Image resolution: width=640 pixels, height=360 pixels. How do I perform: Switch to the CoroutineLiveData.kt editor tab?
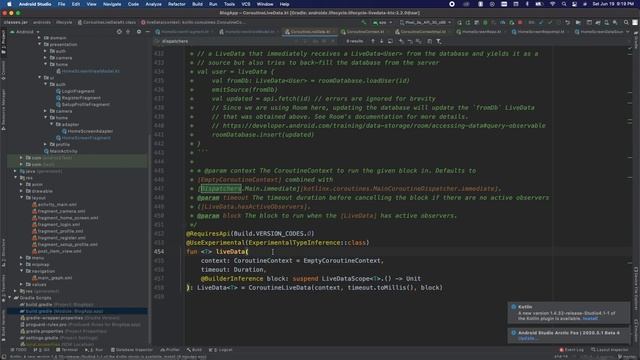(x=310, y=31)
